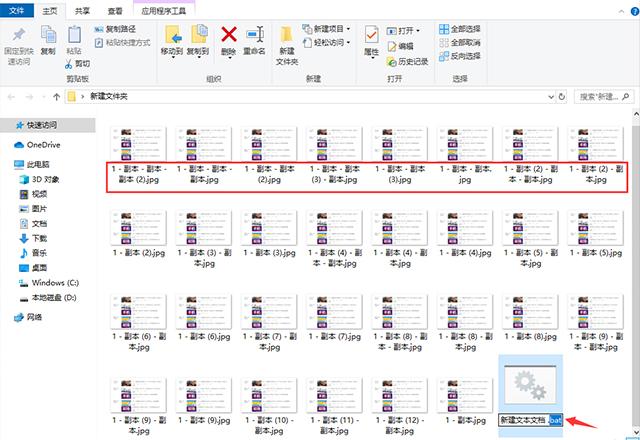
Task: Click the Paste (粘贴) ribbon icon
Action: [x=74, y=35]
